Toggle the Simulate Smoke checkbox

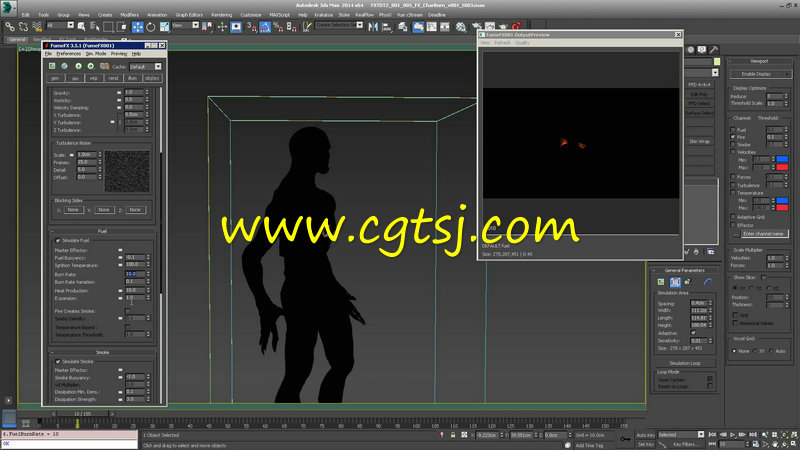tap(58, 362)
